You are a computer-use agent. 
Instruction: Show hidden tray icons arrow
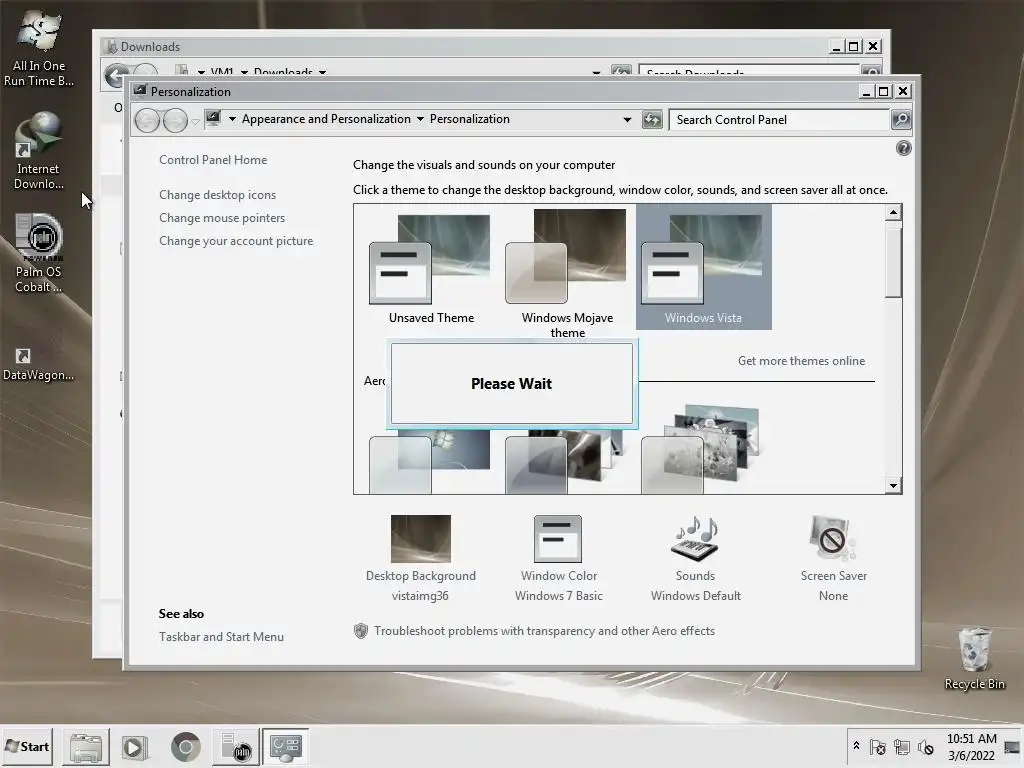[856, 746]
